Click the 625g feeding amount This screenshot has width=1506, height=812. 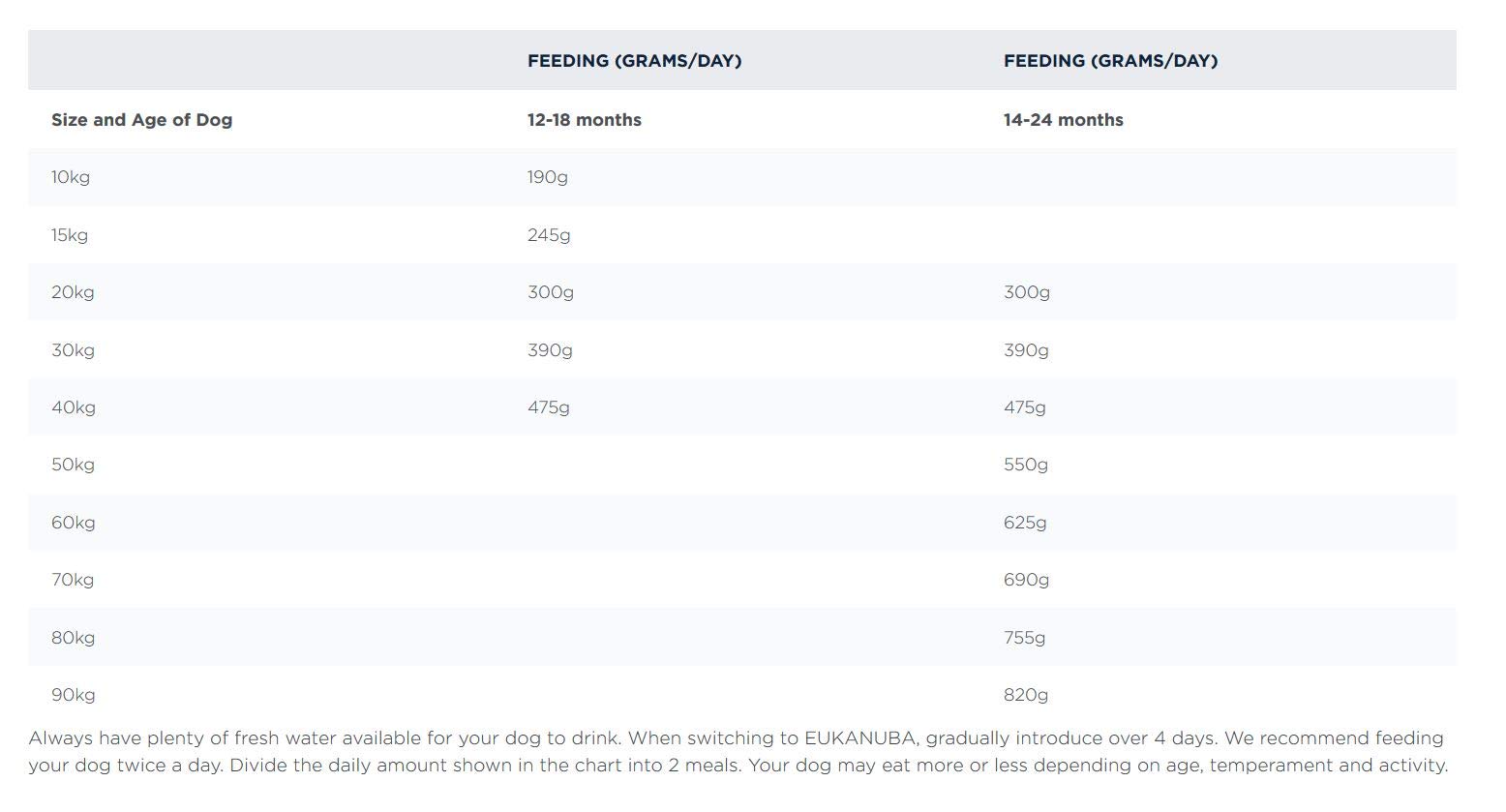pyautogui.click(x=1025, y=523)
